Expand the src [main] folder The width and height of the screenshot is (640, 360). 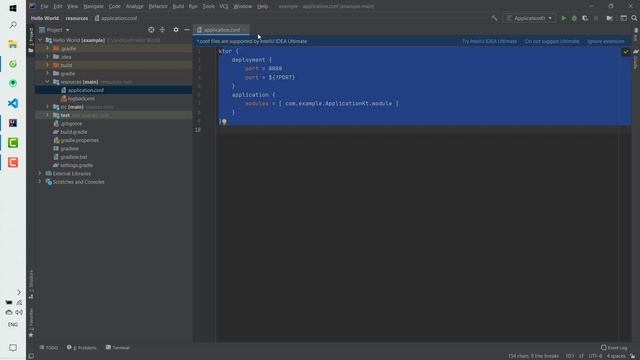[x=47, y=107]
